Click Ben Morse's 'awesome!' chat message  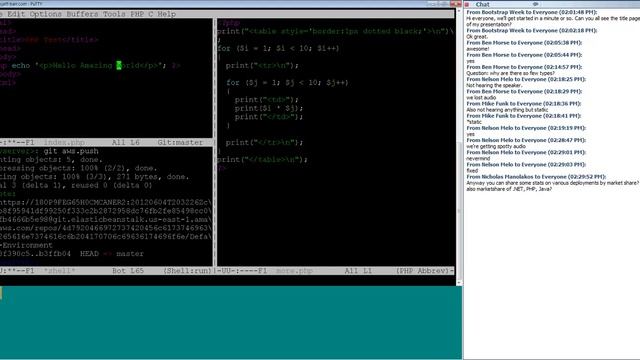coord(478,49)
